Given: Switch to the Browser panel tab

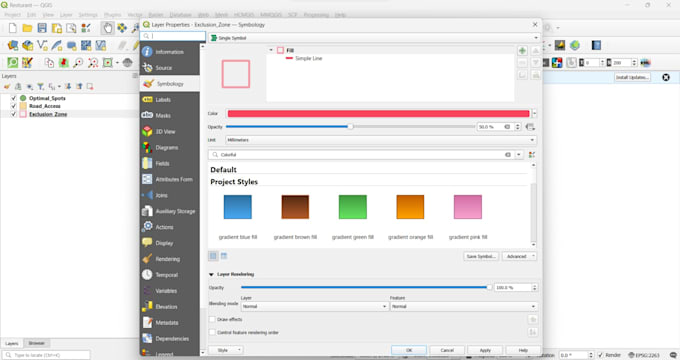Looking at the screenshot, I should (x=36, y=343).
